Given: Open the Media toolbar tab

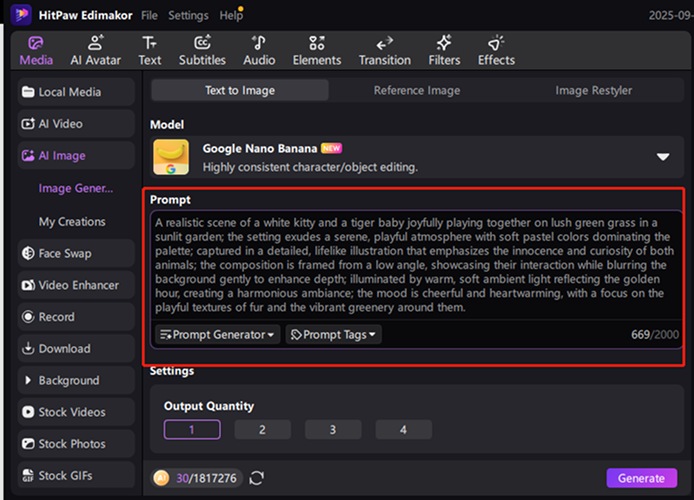Looking at the screenshot, I should (36, 51).
